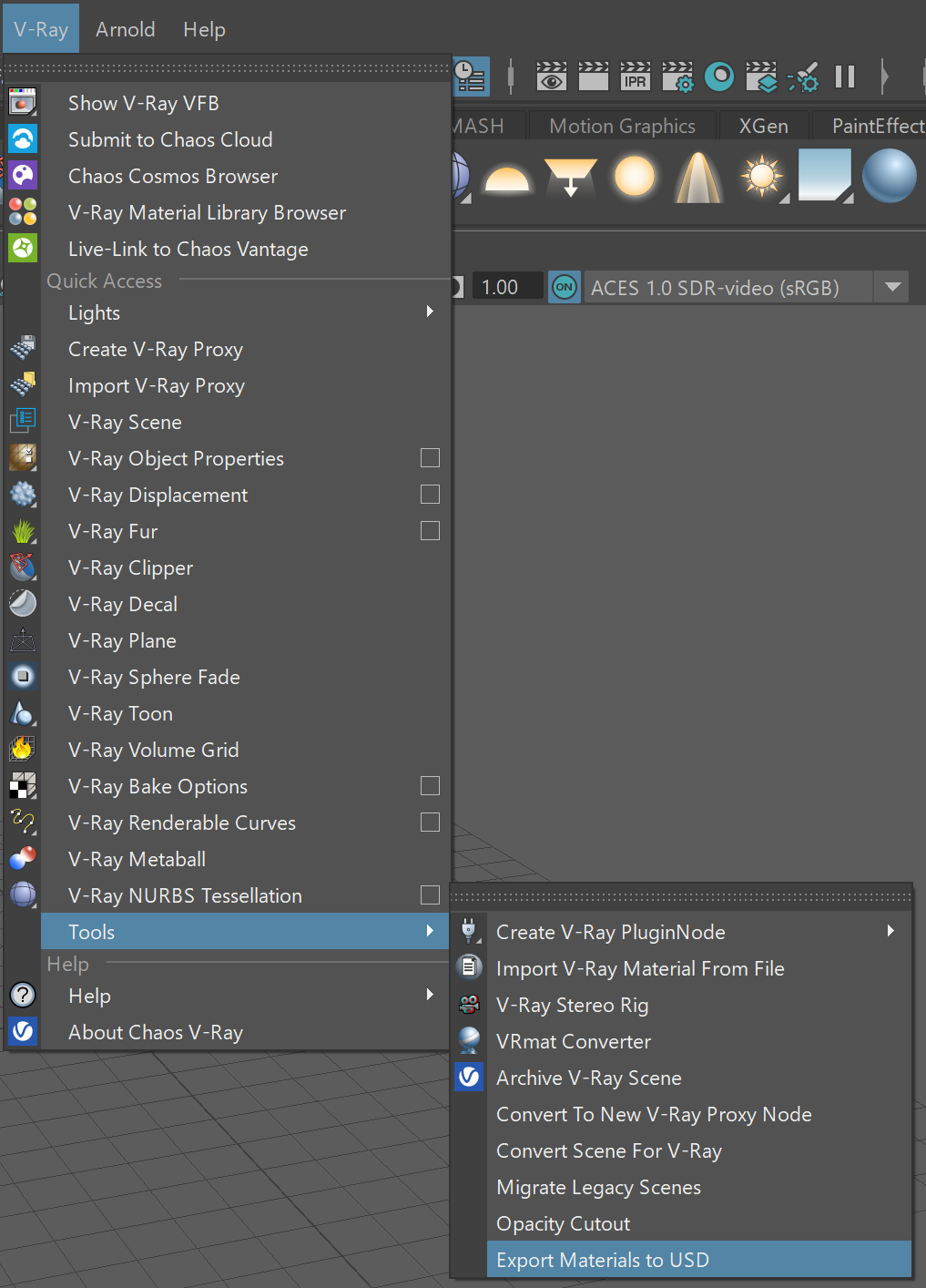Choose Convert Scene For V-Ray
This screenshot has height=1288, width=926.
coord(699,1150)
